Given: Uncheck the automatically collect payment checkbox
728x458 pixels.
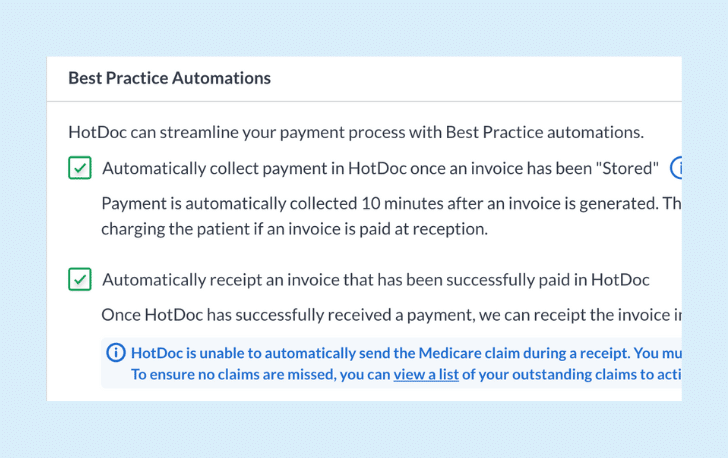Looking at the screenshot, I should pyautogui.click(x=80, y=168).
